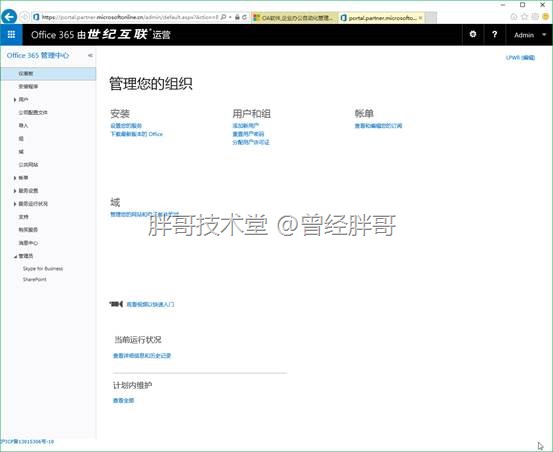Expand the 用户 tree node
The image size is (553, 452).
[x=15, y=100]
